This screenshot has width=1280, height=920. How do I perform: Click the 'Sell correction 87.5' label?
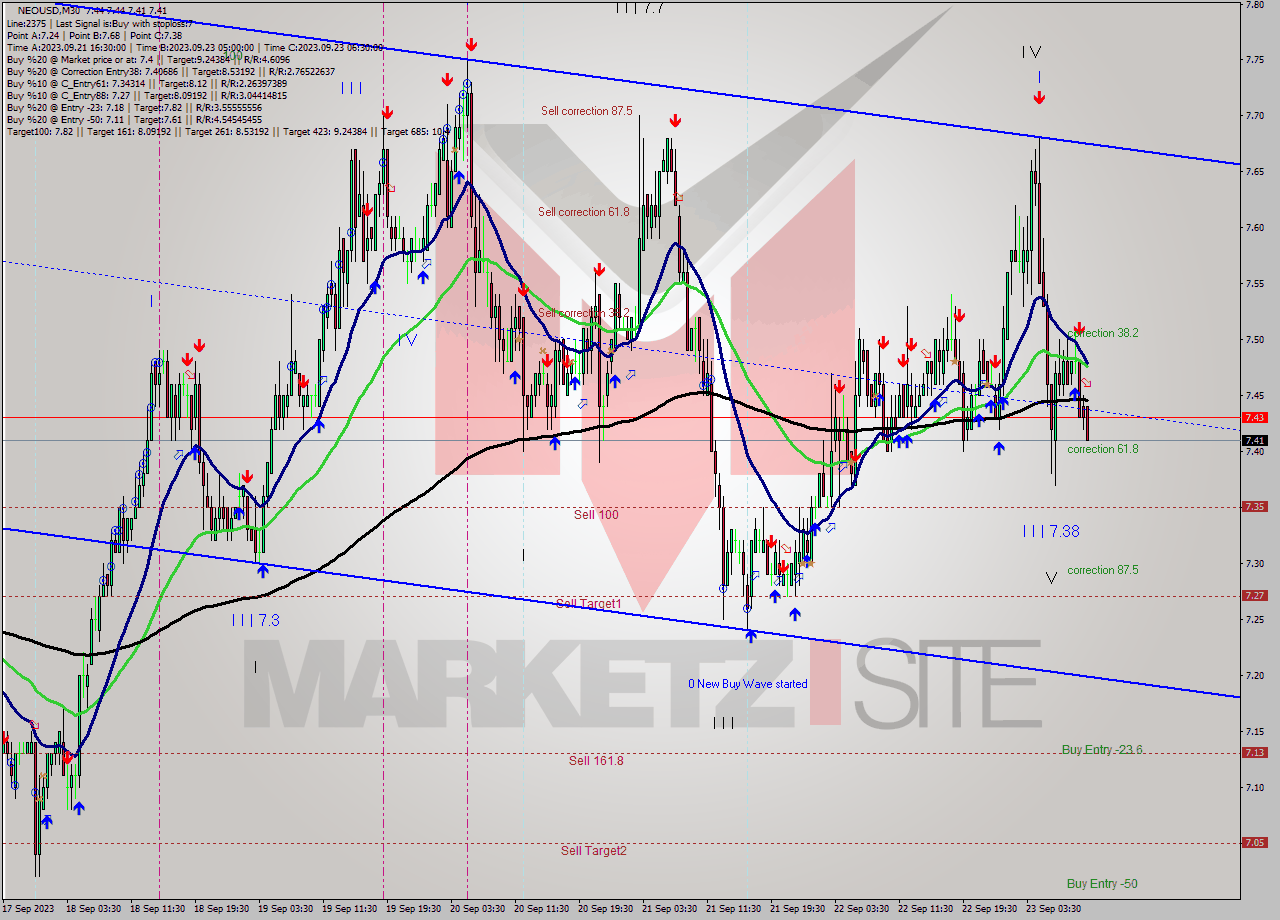pos(586,111)
